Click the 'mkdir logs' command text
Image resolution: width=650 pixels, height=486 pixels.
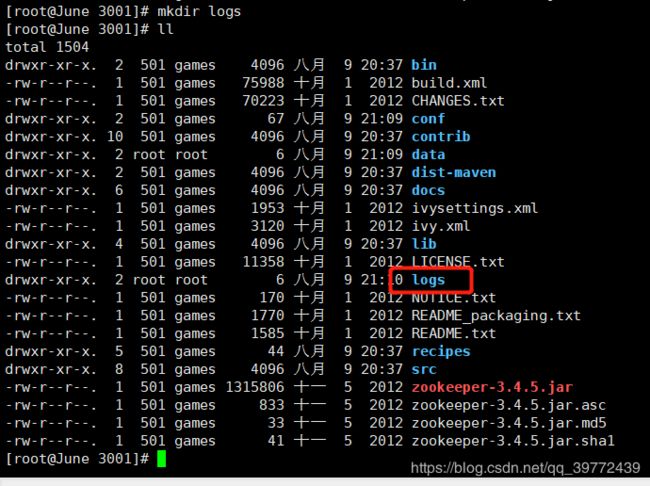(199, 11)
